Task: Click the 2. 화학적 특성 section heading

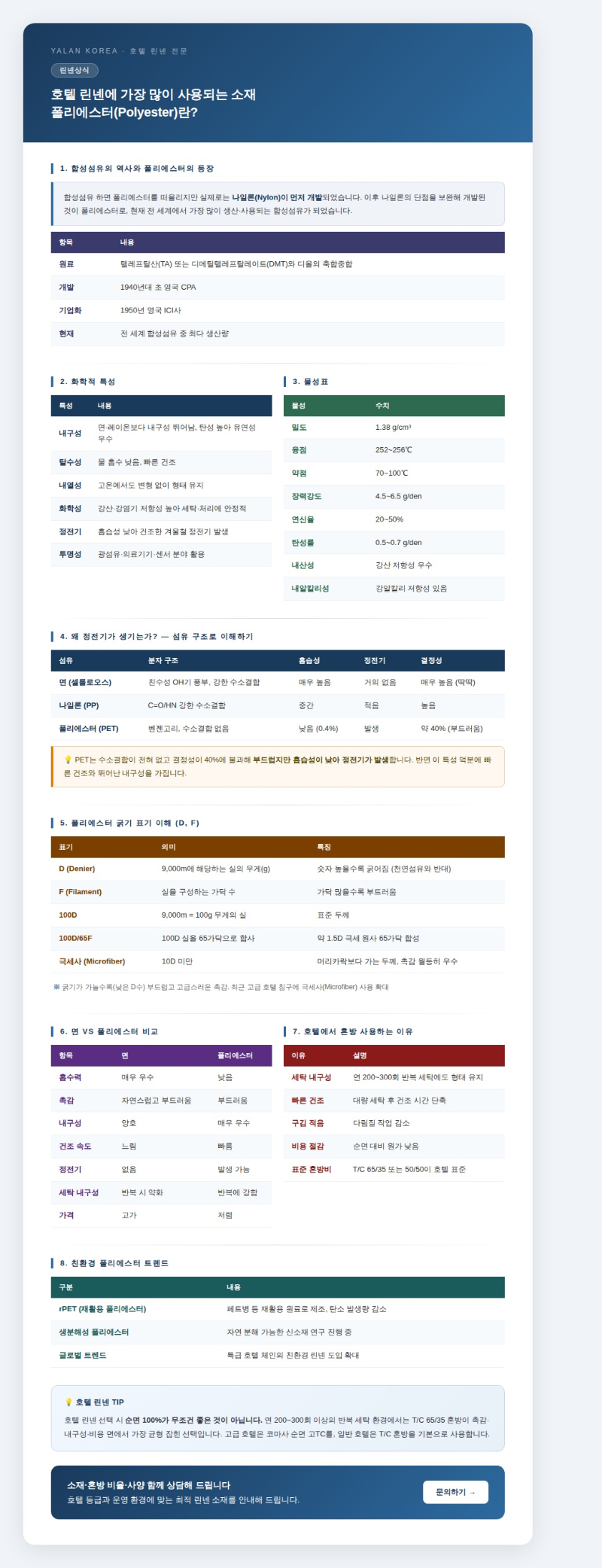Action: tap(87, 382)
